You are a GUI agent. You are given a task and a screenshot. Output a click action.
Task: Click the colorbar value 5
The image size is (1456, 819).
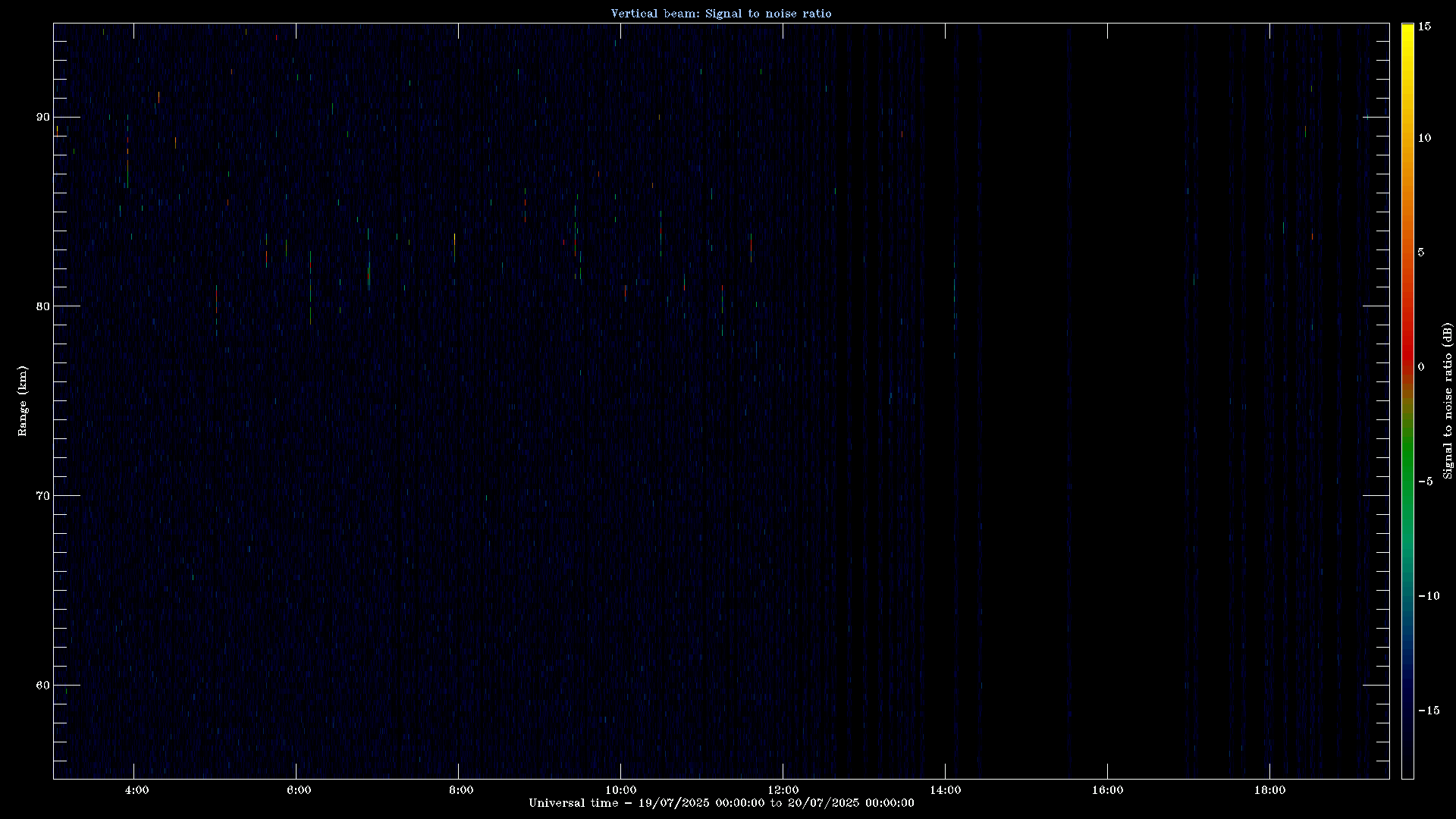pos(1421,253)
